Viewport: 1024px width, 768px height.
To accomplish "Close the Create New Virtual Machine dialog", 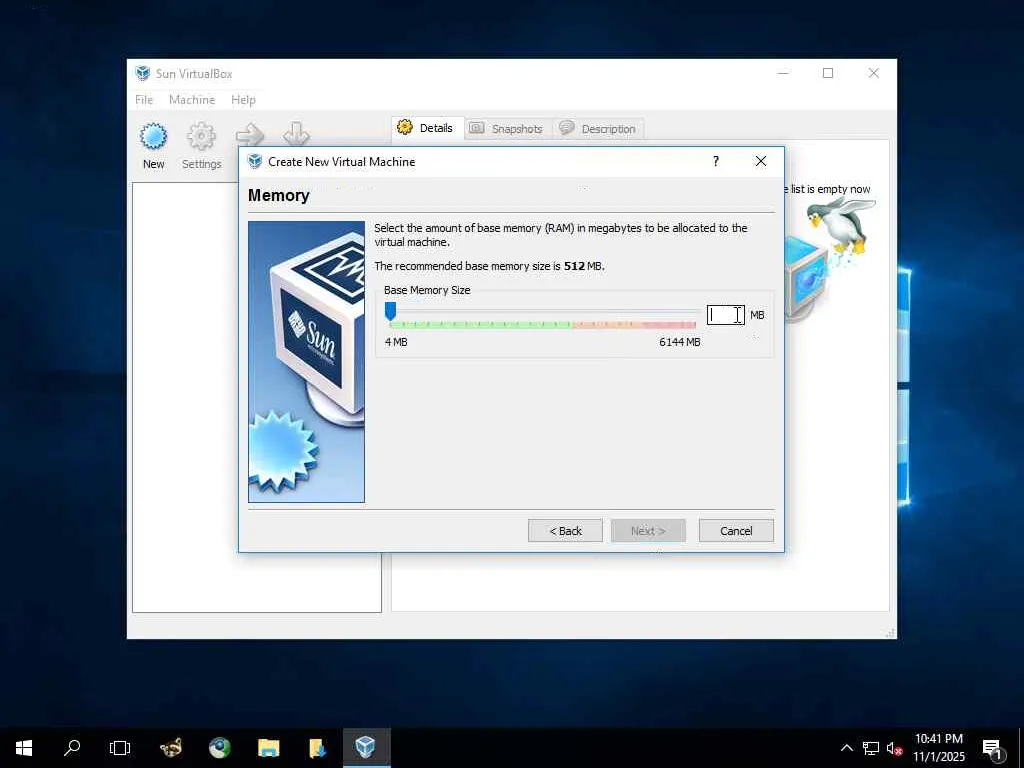I will (761, 161).
